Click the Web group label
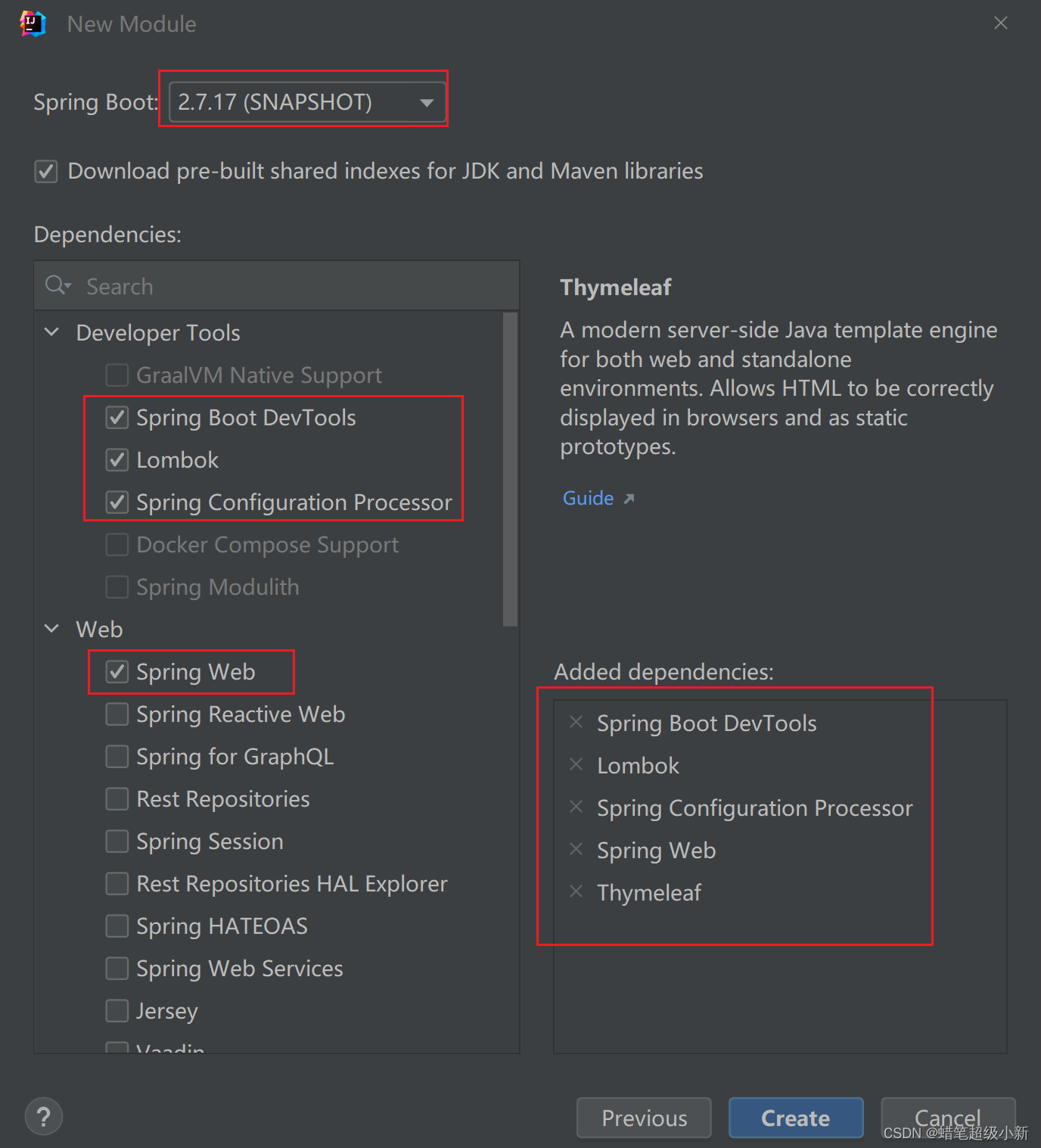Viewport: 1041px width, 1148px height. pos(99,629)
